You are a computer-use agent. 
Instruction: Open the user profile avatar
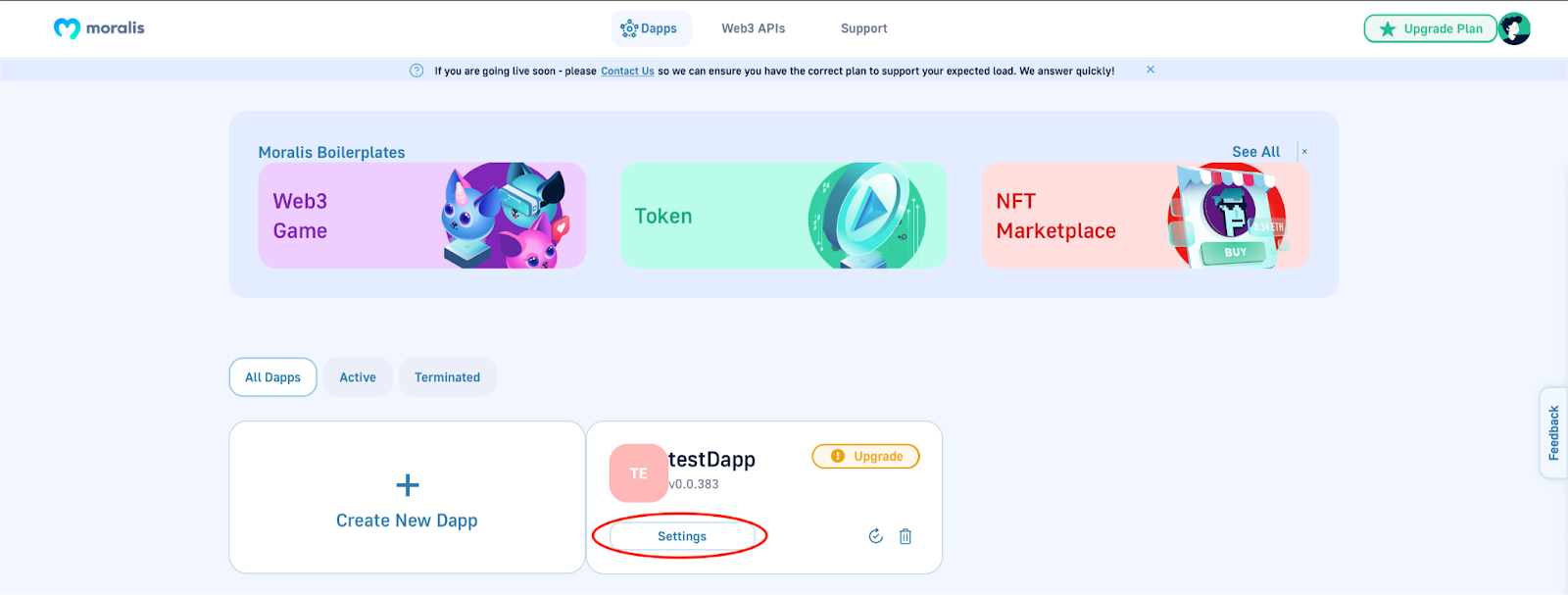[1514, 28]
